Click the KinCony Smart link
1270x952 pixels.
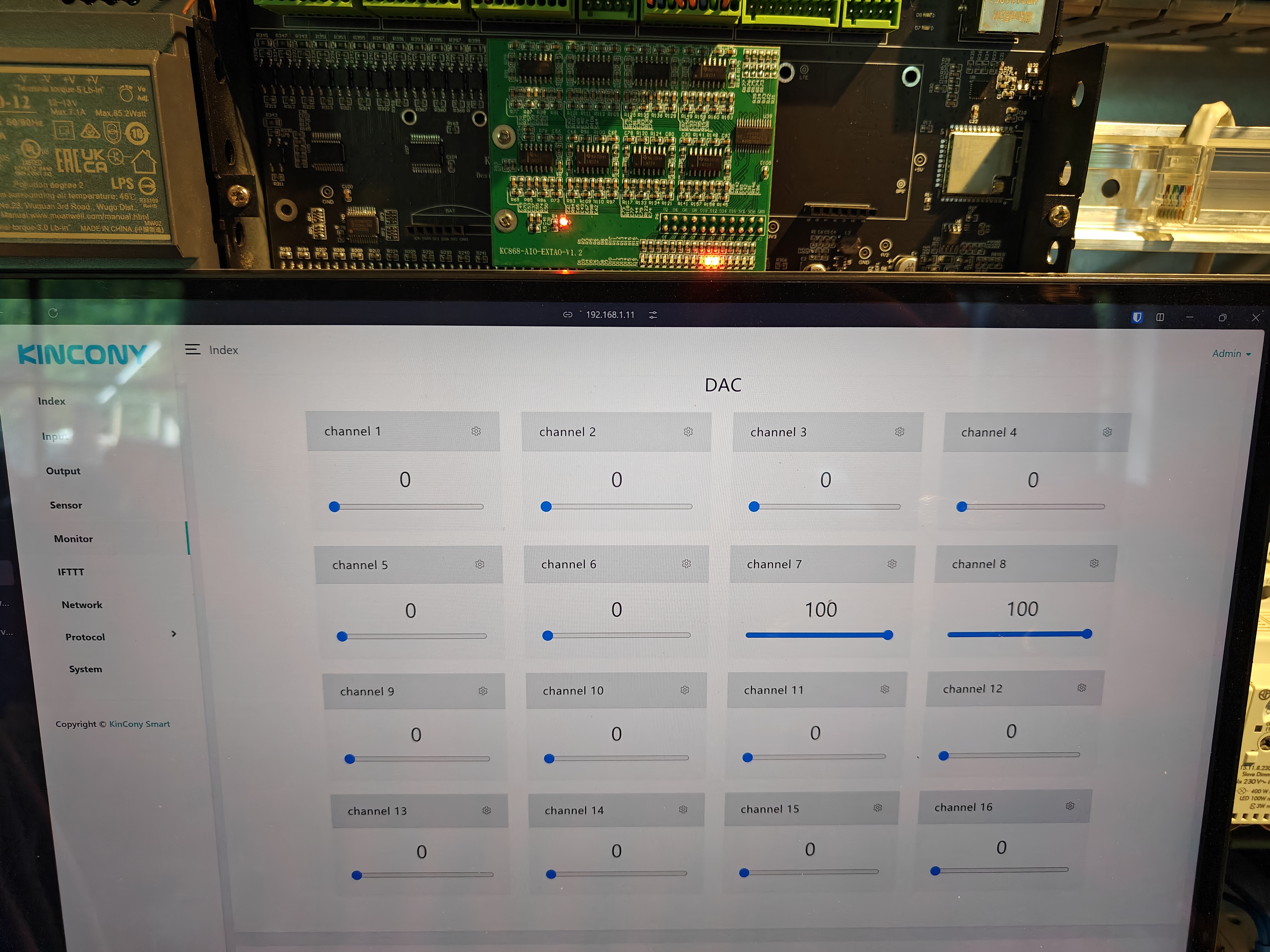coord(140,724)
